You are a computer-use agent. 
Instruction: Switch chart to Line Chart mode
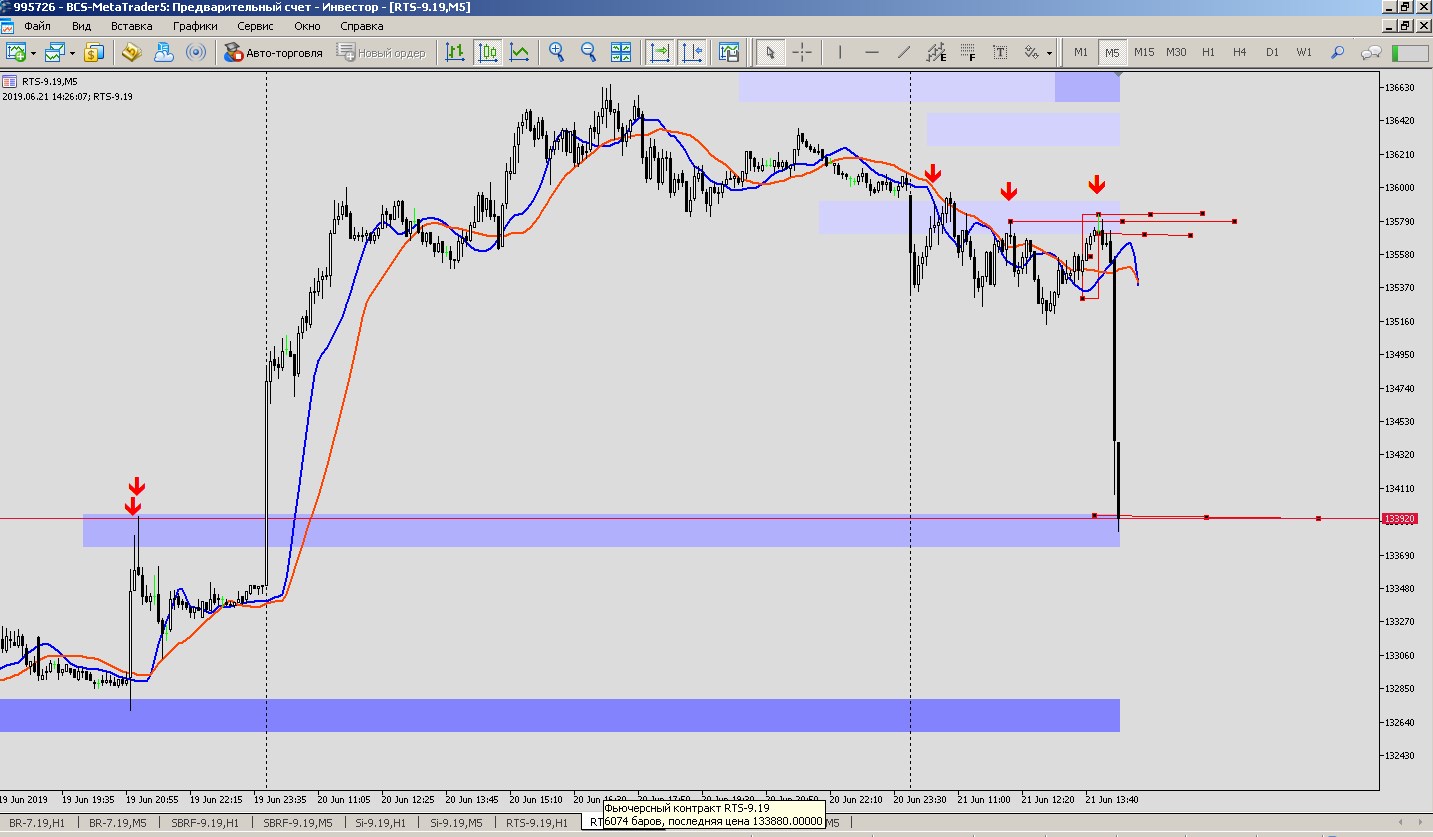coord(519,52)
